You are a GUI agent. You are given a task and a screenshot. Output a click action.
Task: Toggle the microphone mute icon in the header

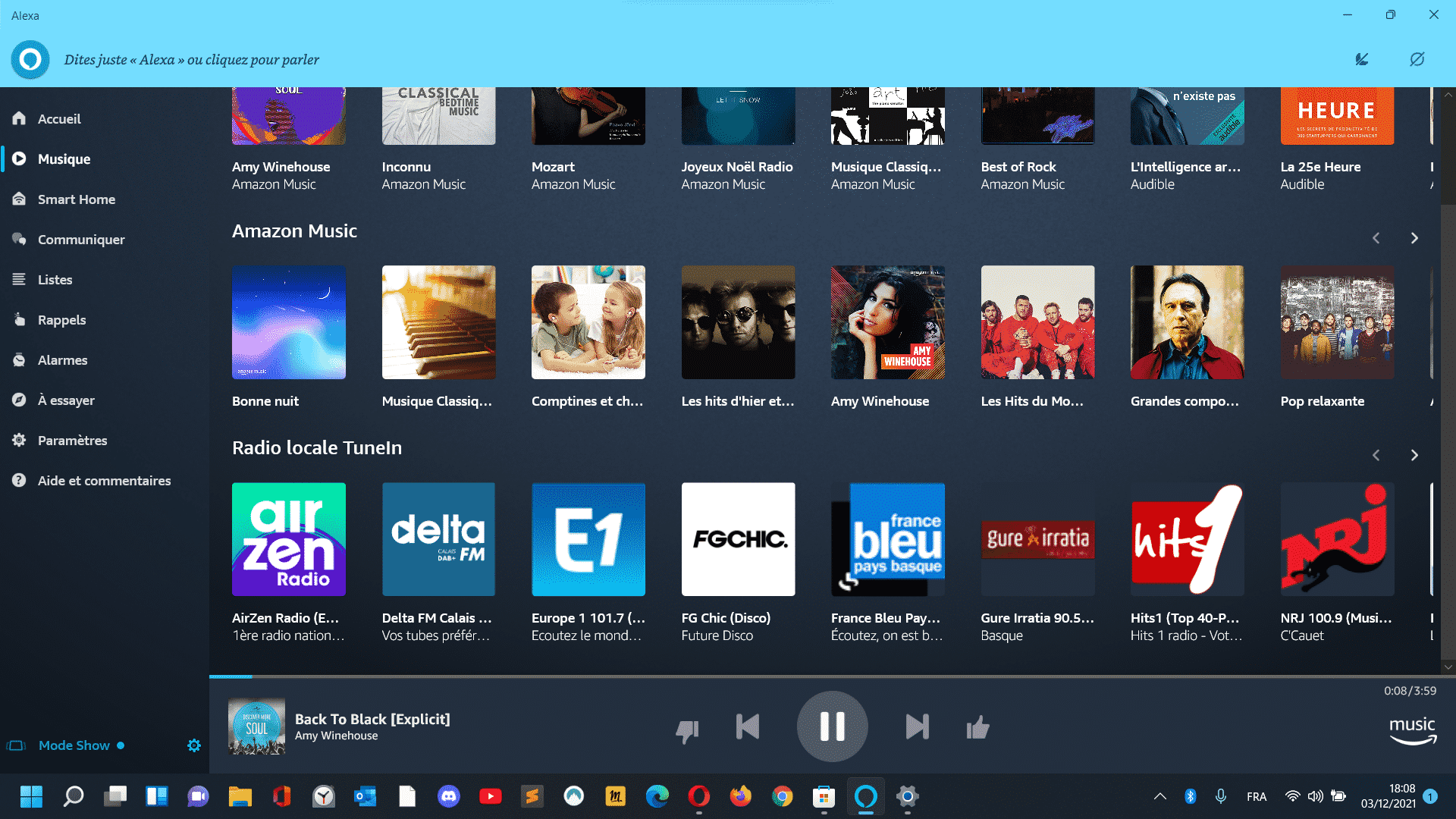pyautogui.click(x=1362, y=59)
